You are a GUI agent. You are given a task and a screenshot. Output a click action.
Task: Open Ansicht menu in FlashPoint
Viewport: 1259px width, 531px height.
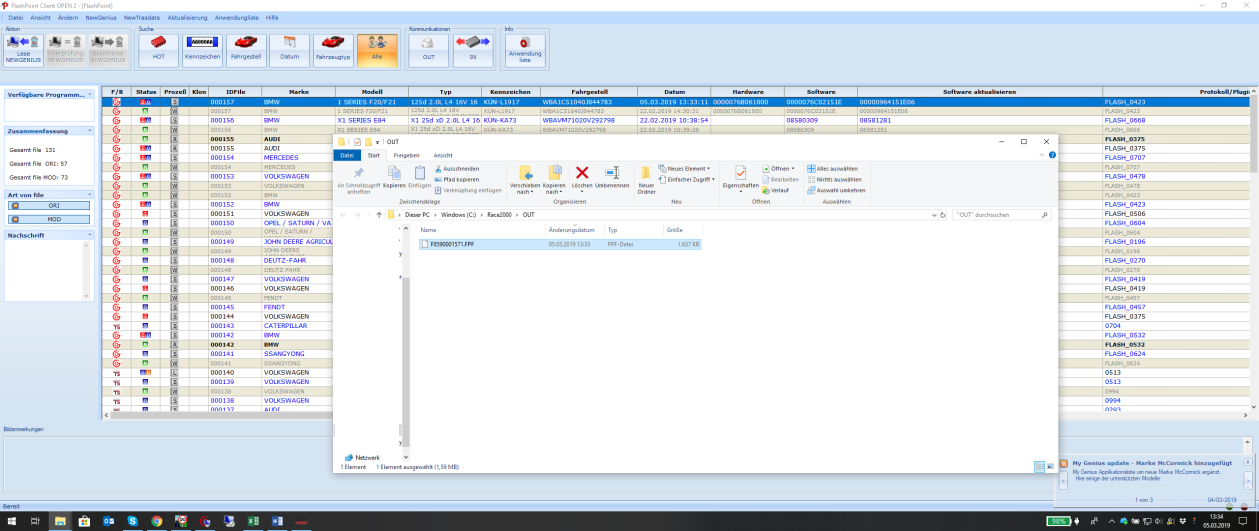tap(41, 18)
